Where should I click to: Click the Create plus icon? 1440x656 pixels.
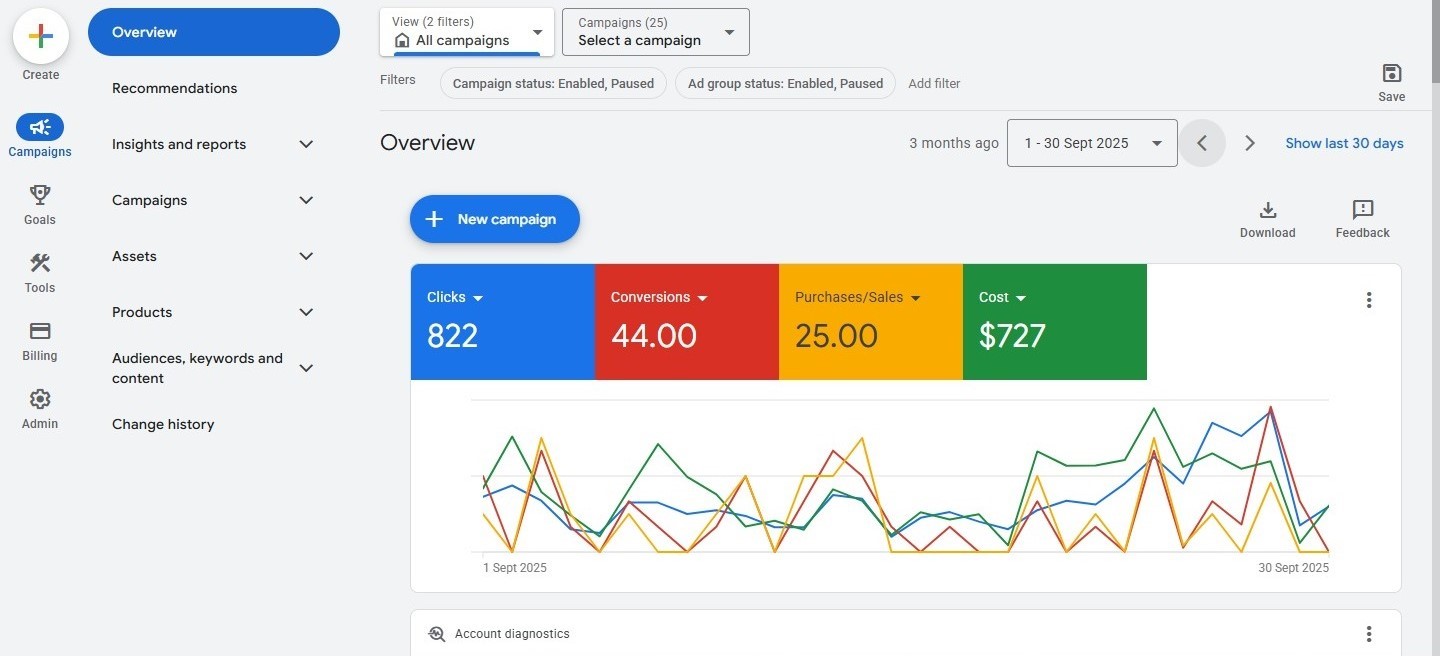[x=40, y=37]
